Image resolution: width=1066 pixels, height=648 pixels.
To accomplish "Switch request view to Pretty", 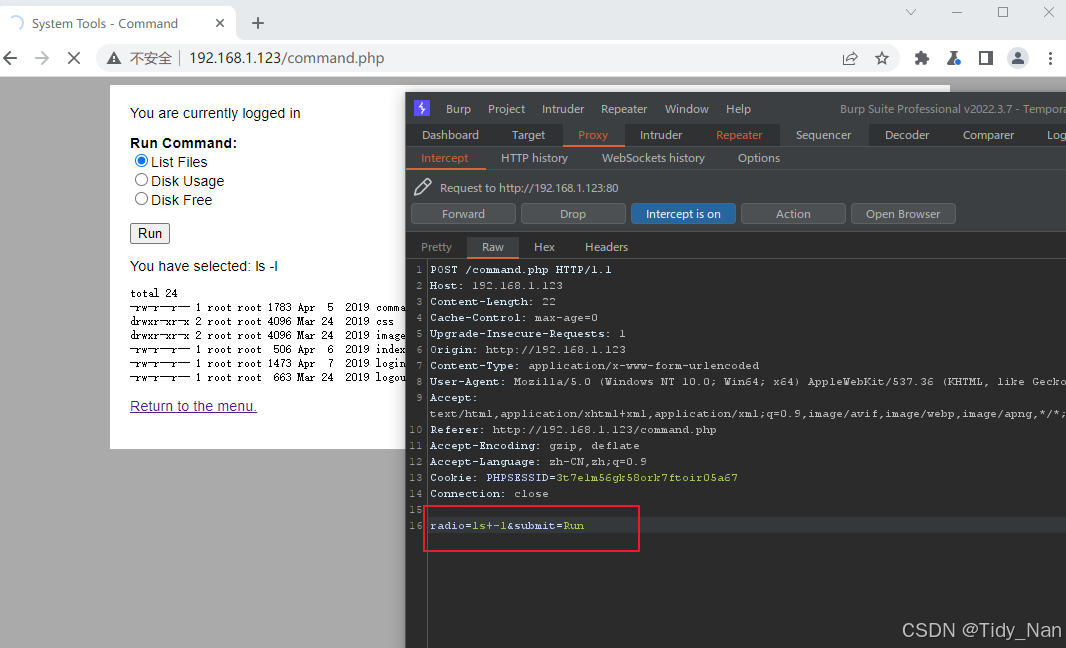I will (436, 247).
